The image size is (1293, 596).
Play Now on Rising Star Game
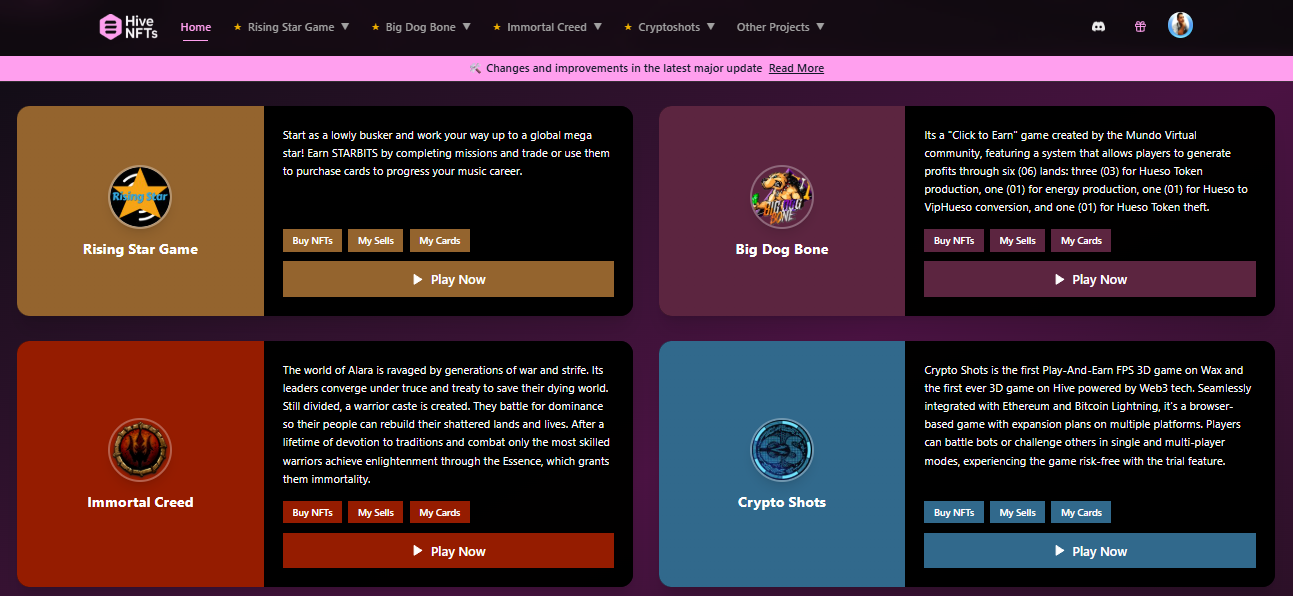click(x=448, y=279)
